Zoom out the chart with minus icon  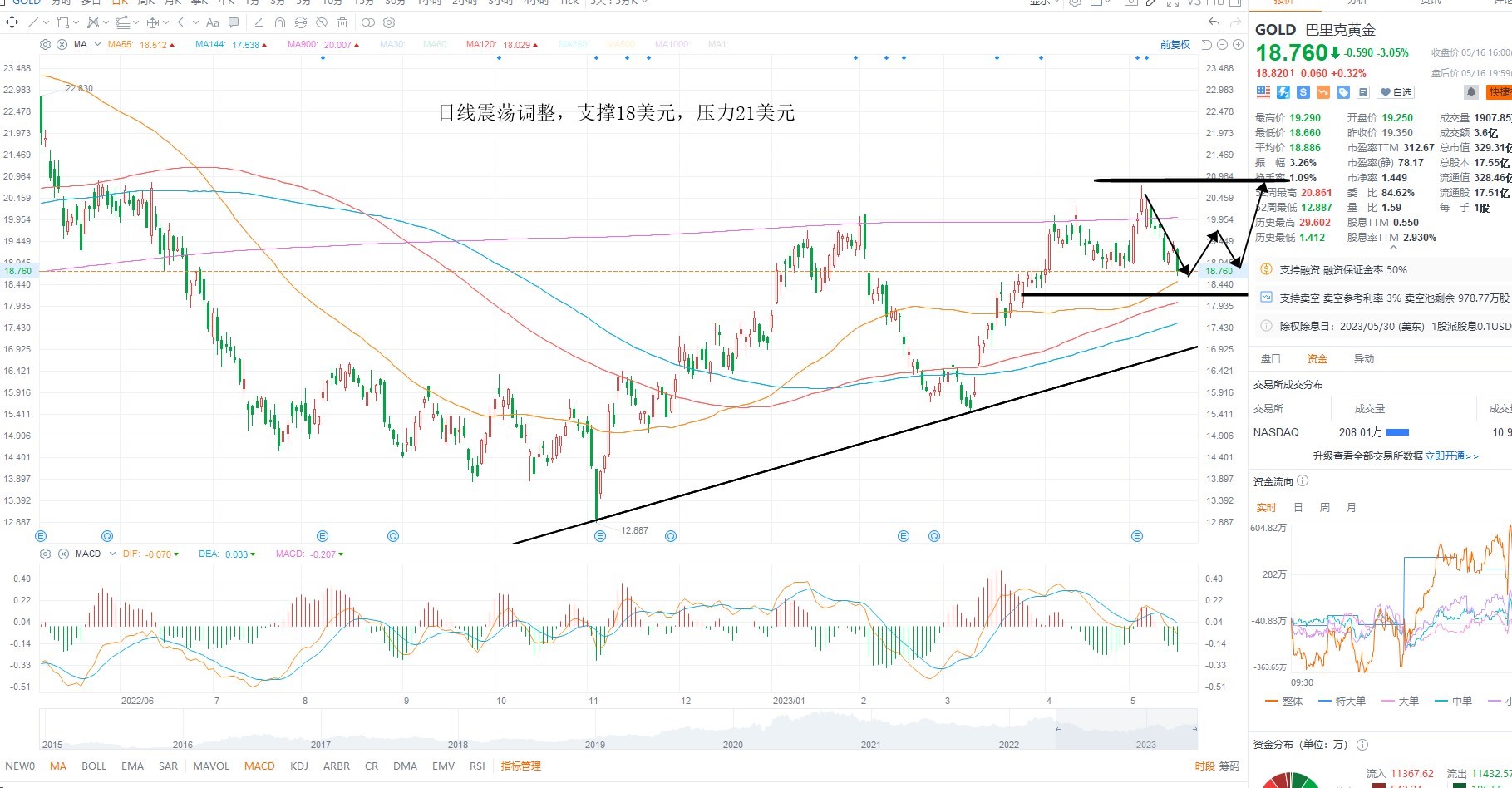pyautogui.click(x=1223, y=45)
